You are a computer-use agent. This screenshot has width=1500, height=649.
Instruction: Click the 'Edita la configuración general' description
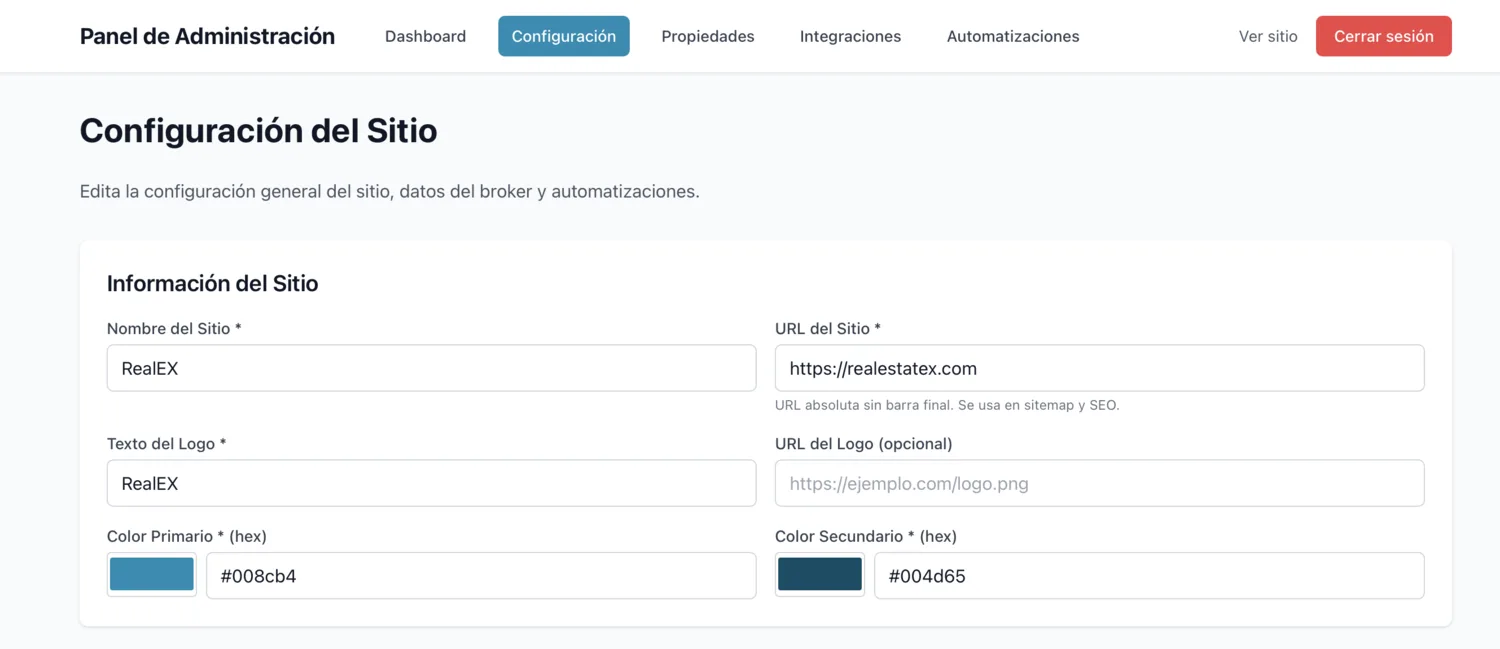389,191
